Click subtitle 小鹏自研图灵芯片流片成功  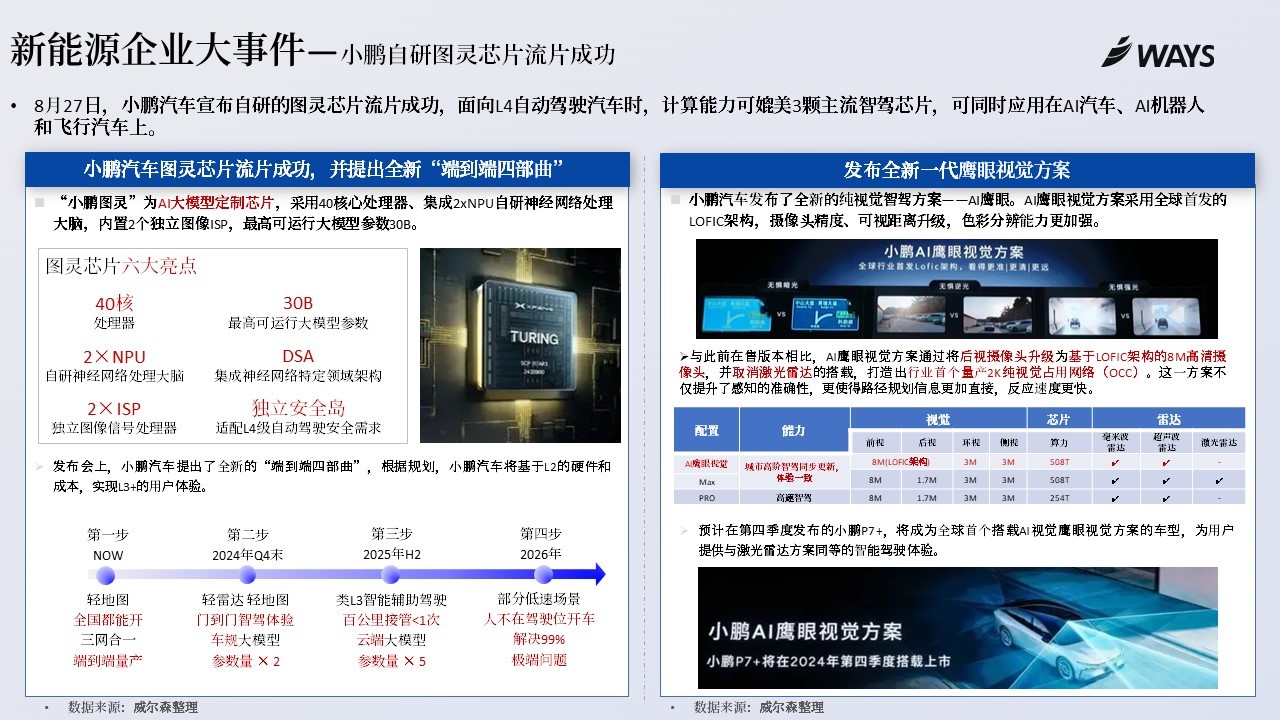(x=478, y=54)
